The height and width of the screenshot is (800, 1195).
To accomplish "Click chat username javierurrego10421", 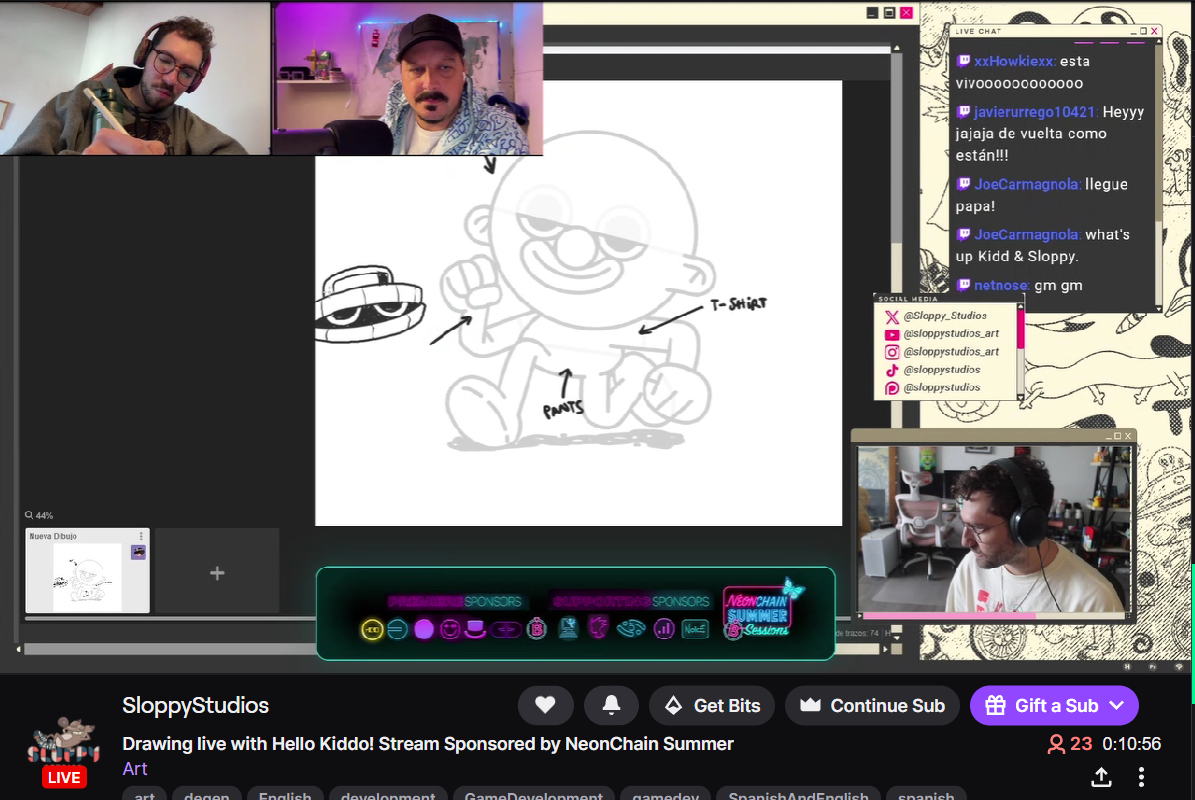I will click(1034, 112).
